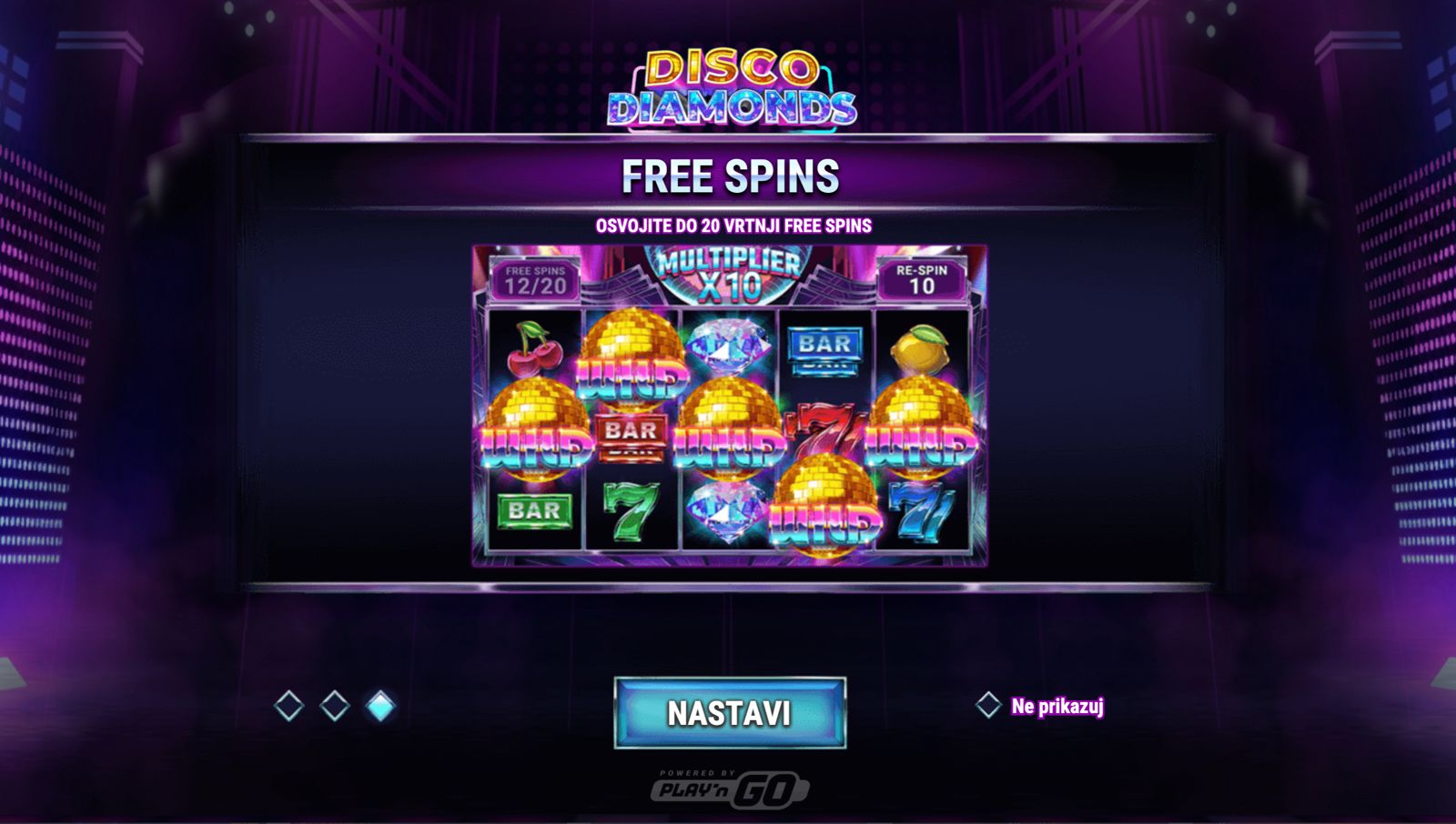Select the third highlighted diamond page indicator
Viewport: 1456px width, 824px height.
pos(380,706)
